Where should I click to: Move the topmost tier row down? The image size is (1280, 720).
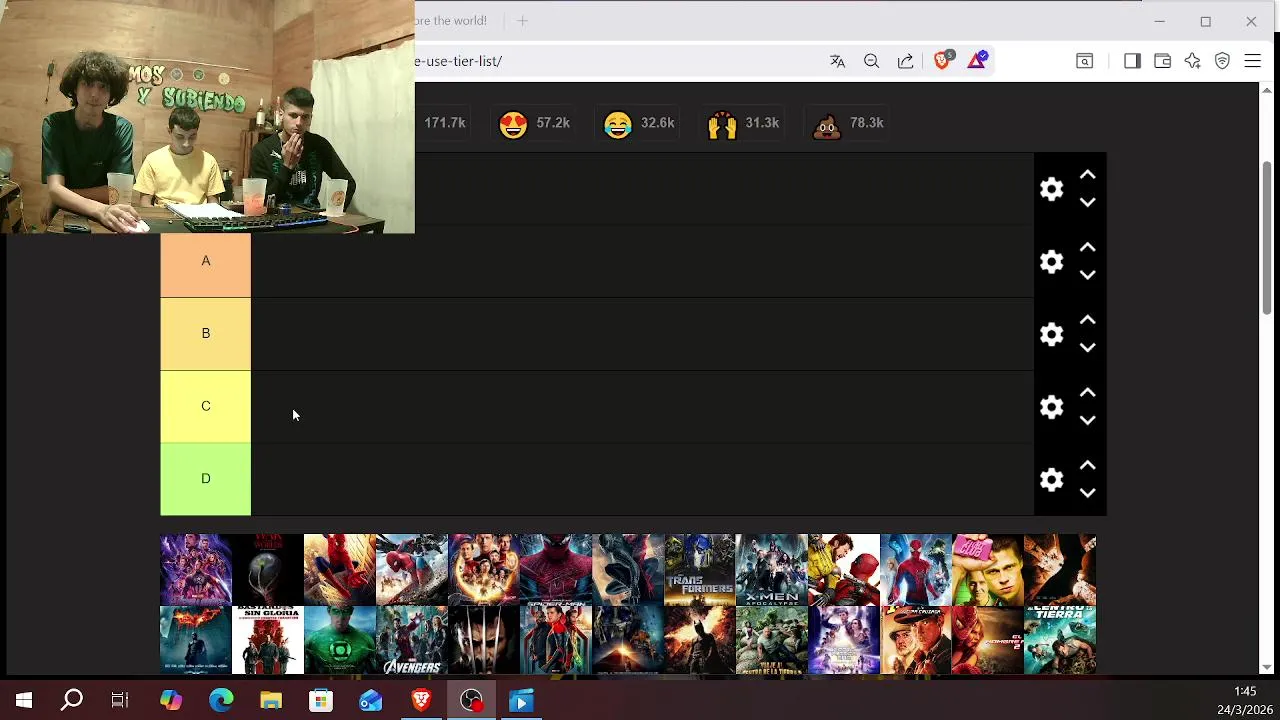coord(1088,202)
